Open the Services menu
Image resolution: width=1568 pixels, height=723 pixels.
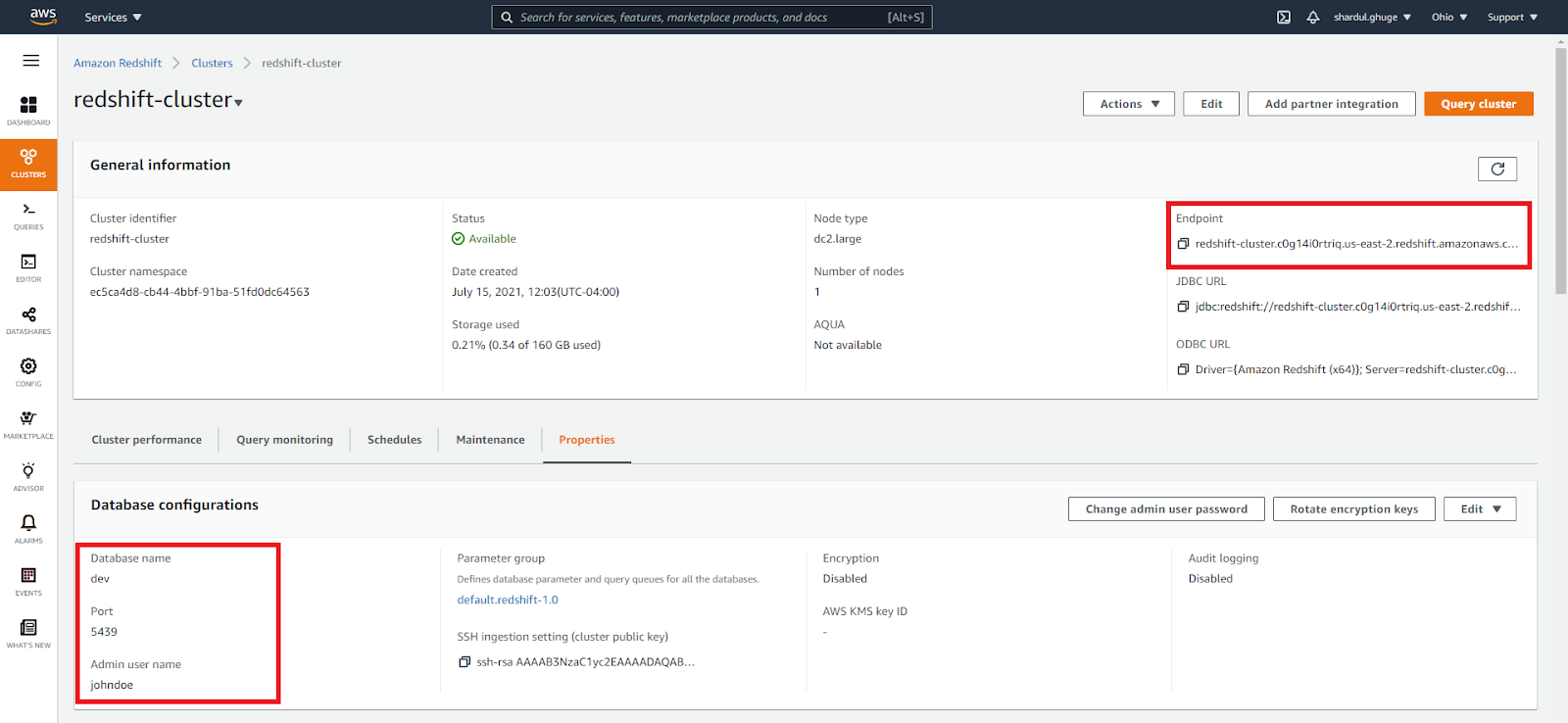113,18
